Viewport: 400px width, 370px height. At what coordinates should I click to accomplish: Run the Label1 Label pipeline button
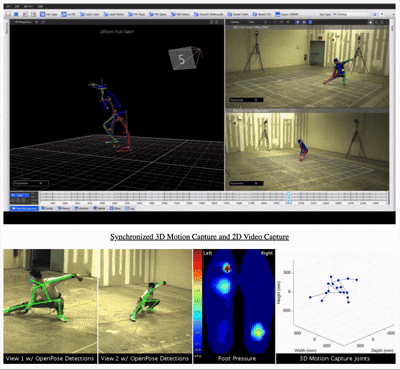[89, 14]
